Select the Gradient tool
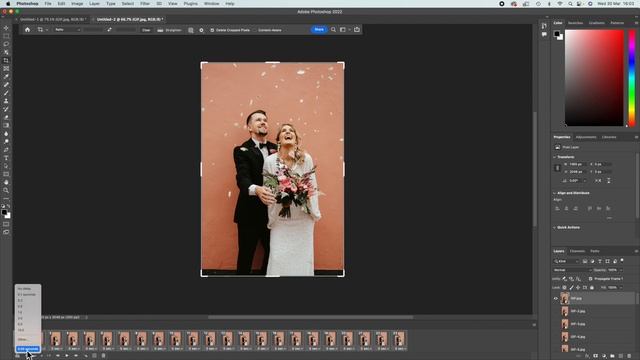640x360 pixels. (6, 125)
